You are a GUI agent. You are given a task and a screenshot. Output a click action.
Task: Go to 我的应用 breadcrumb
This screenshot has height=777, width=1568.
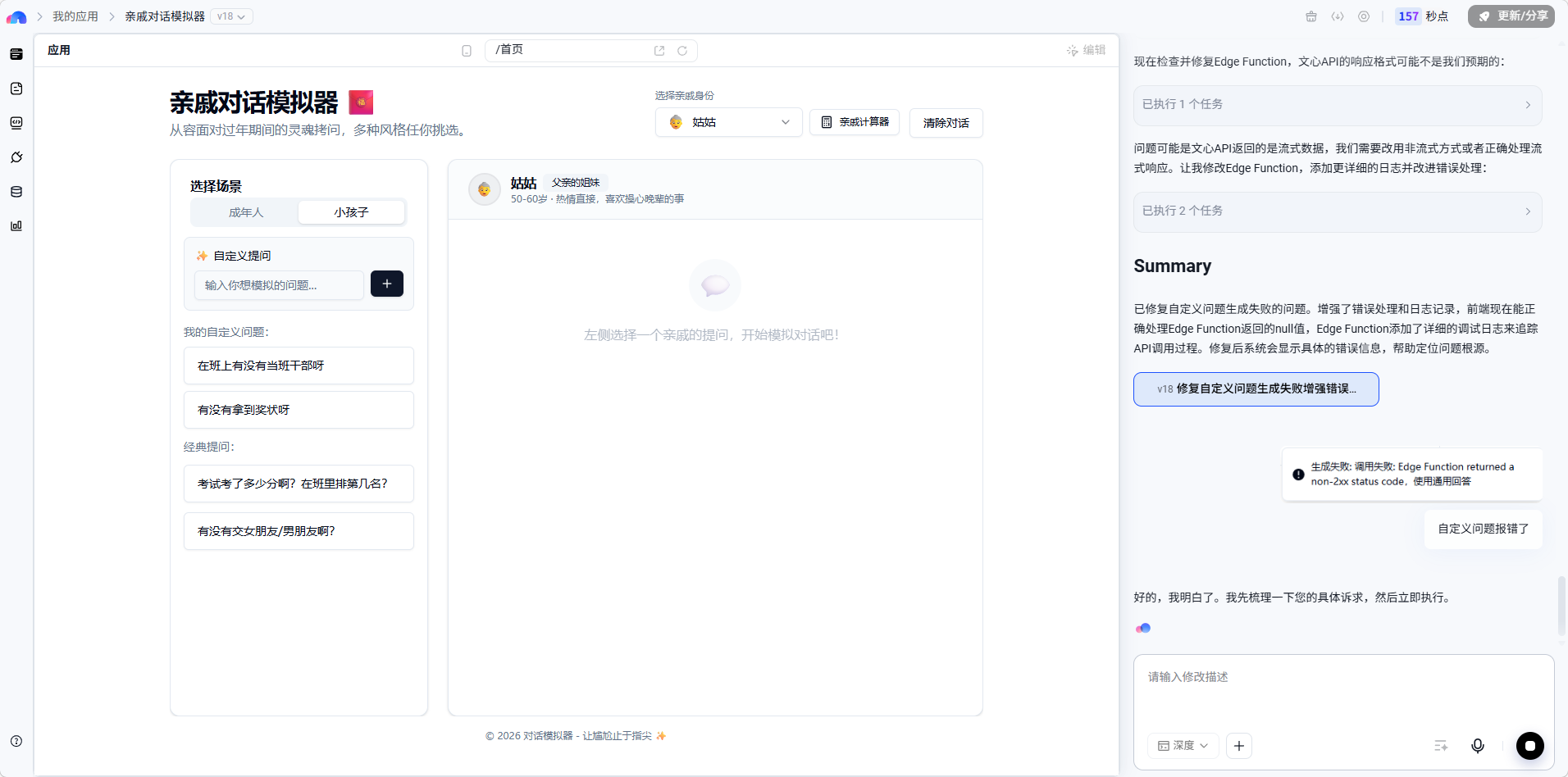tap(75, 16)
